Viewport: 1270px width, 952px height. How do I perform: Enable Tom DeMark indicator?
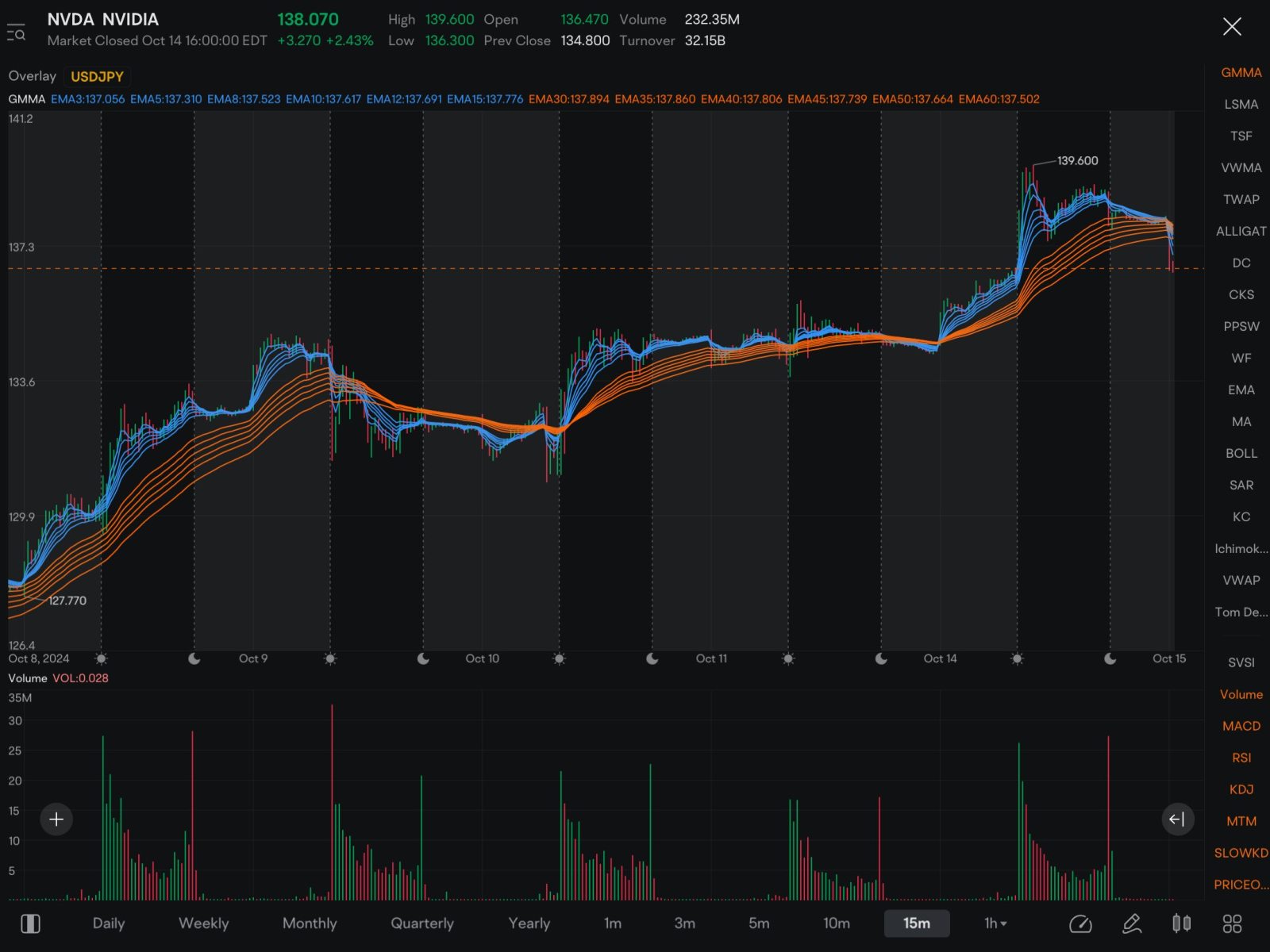click(1241, 612)
